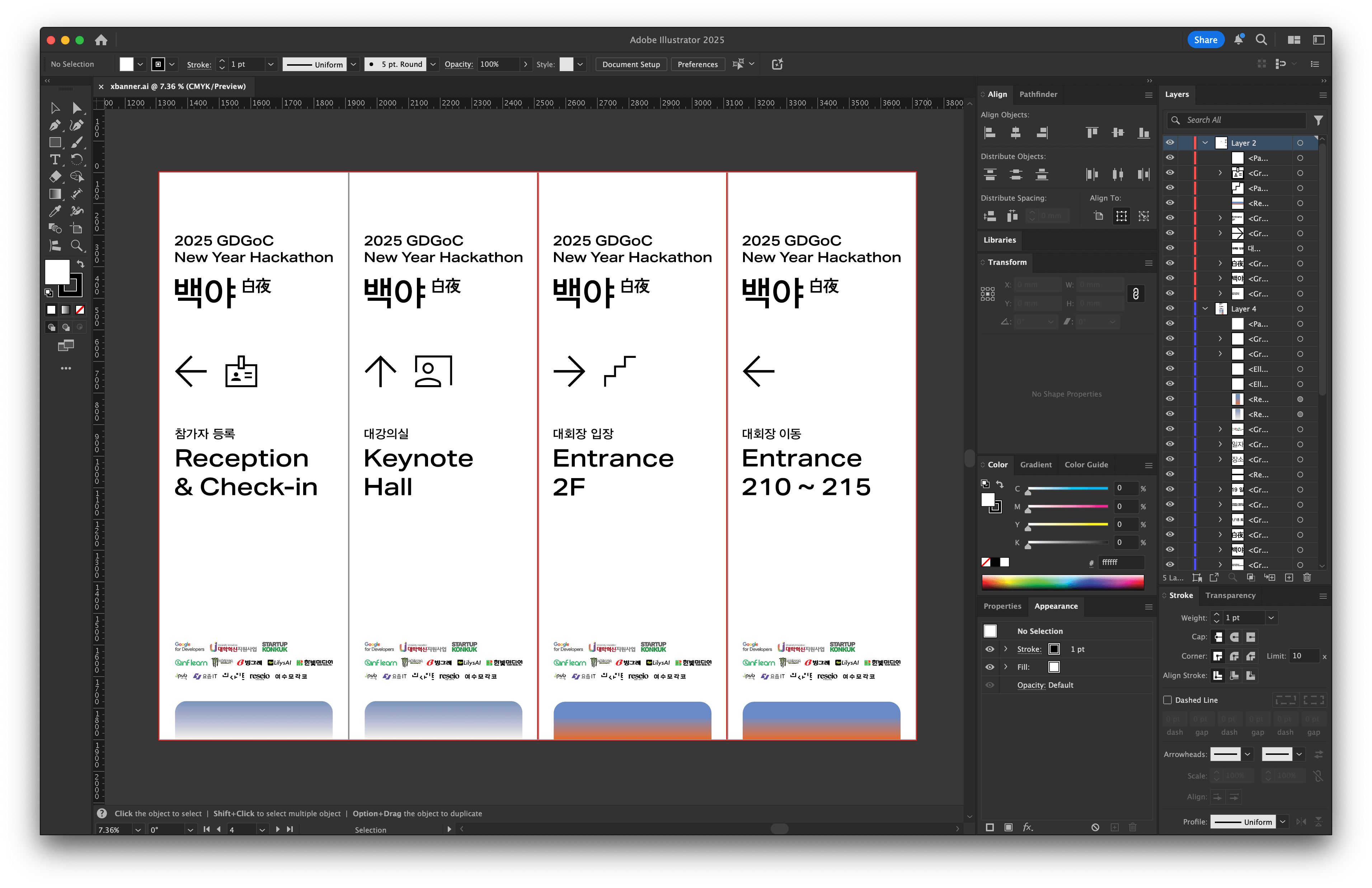1372x888 pixels.
Task: Switch to the Transparency tab
Action: [x=1230, y=595]
